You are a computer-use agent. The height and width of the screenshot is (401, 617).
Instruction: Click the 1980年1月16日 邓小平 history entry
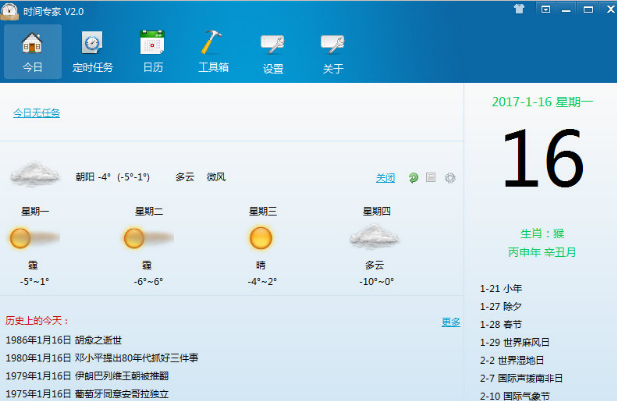[102, 358]
